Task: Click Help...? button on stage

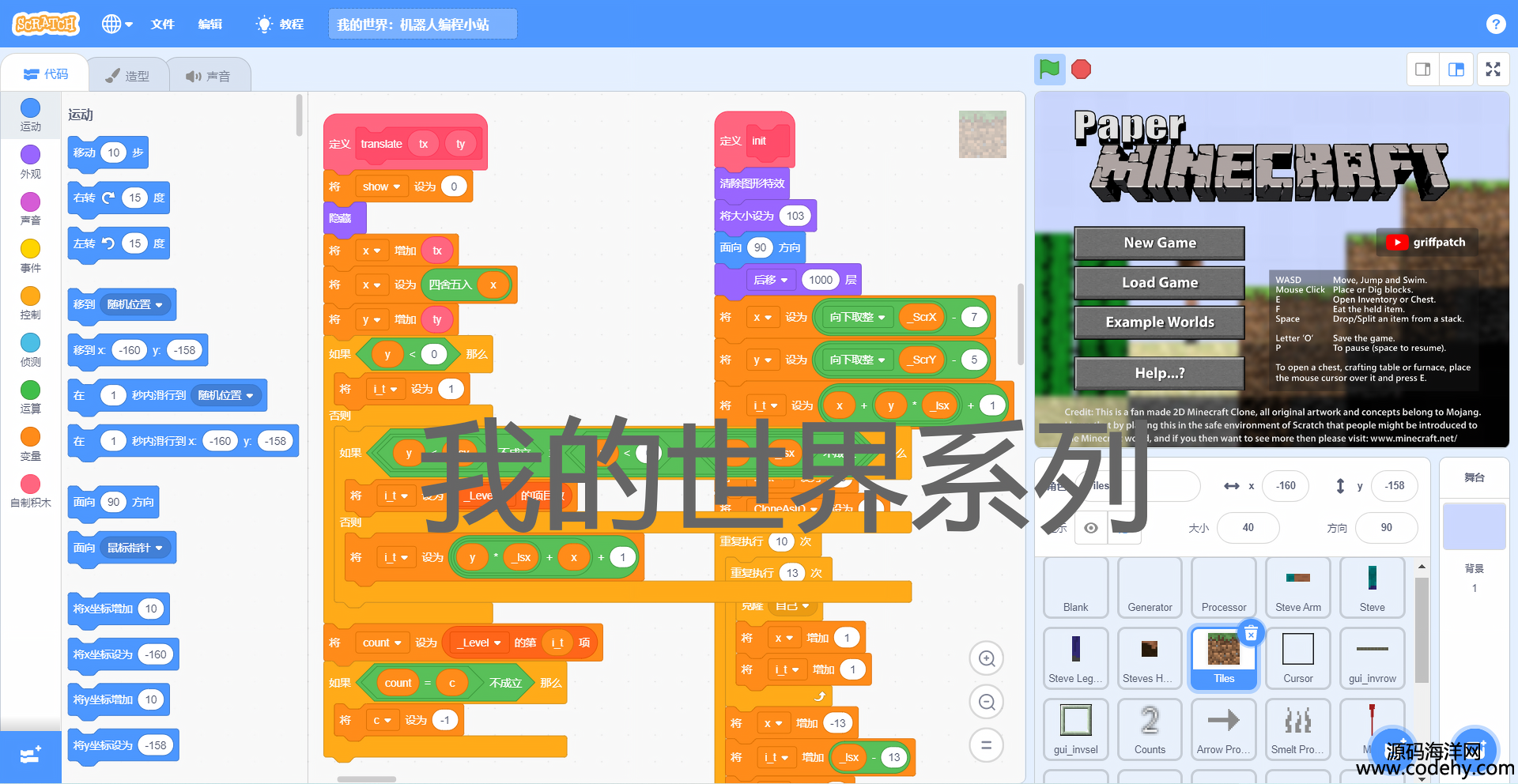Action: pos(1159,373)
